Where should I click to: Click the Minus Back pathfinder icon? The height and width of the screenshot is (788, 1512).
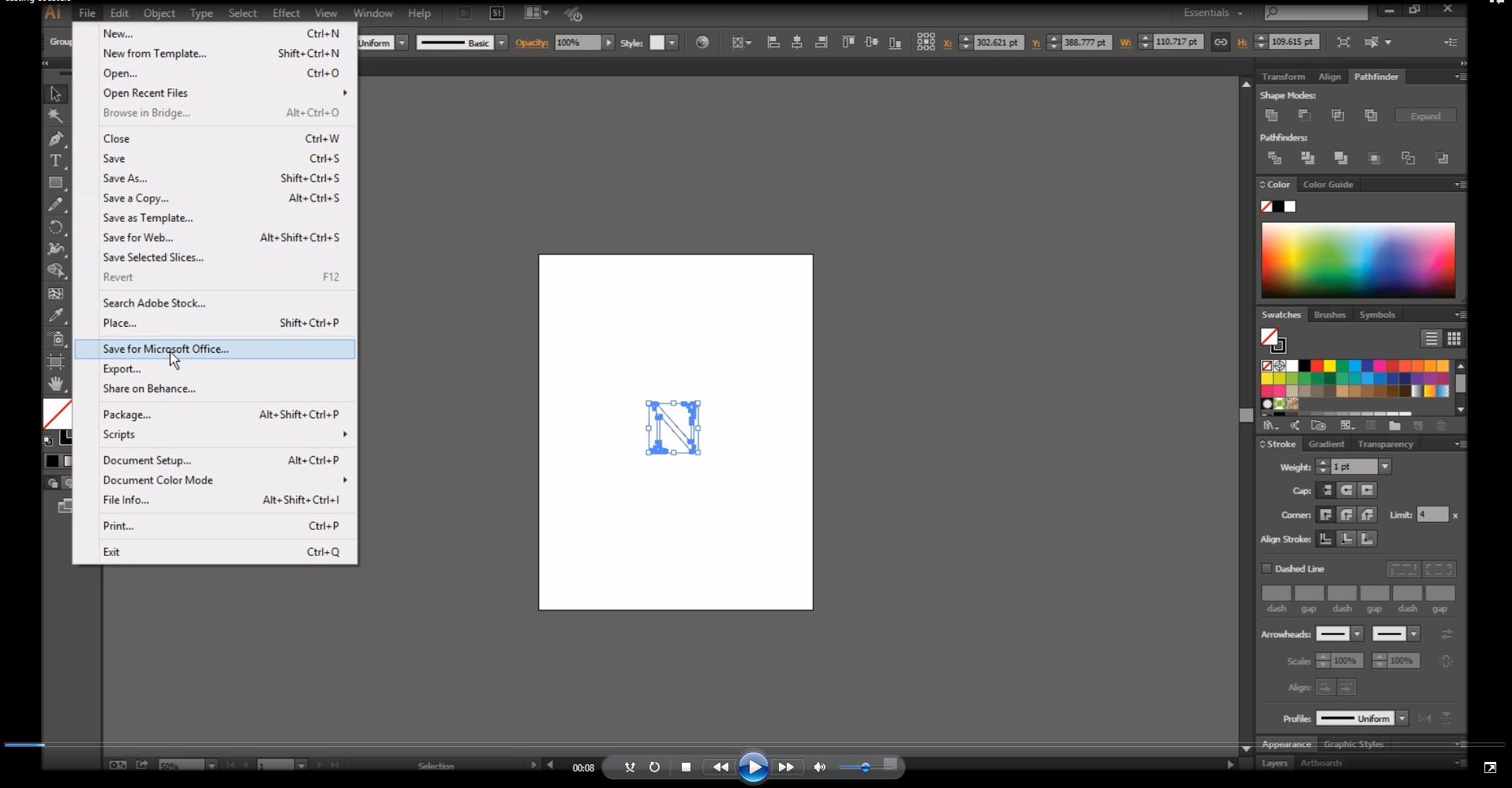click(1442, 158)
